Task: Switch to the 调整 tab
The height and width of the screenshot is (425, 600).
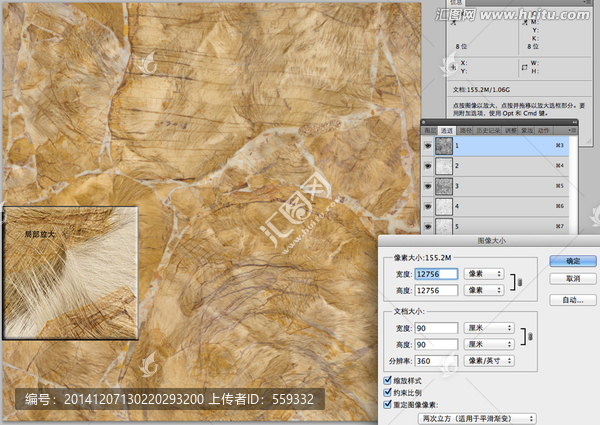Action: point(510,131)
